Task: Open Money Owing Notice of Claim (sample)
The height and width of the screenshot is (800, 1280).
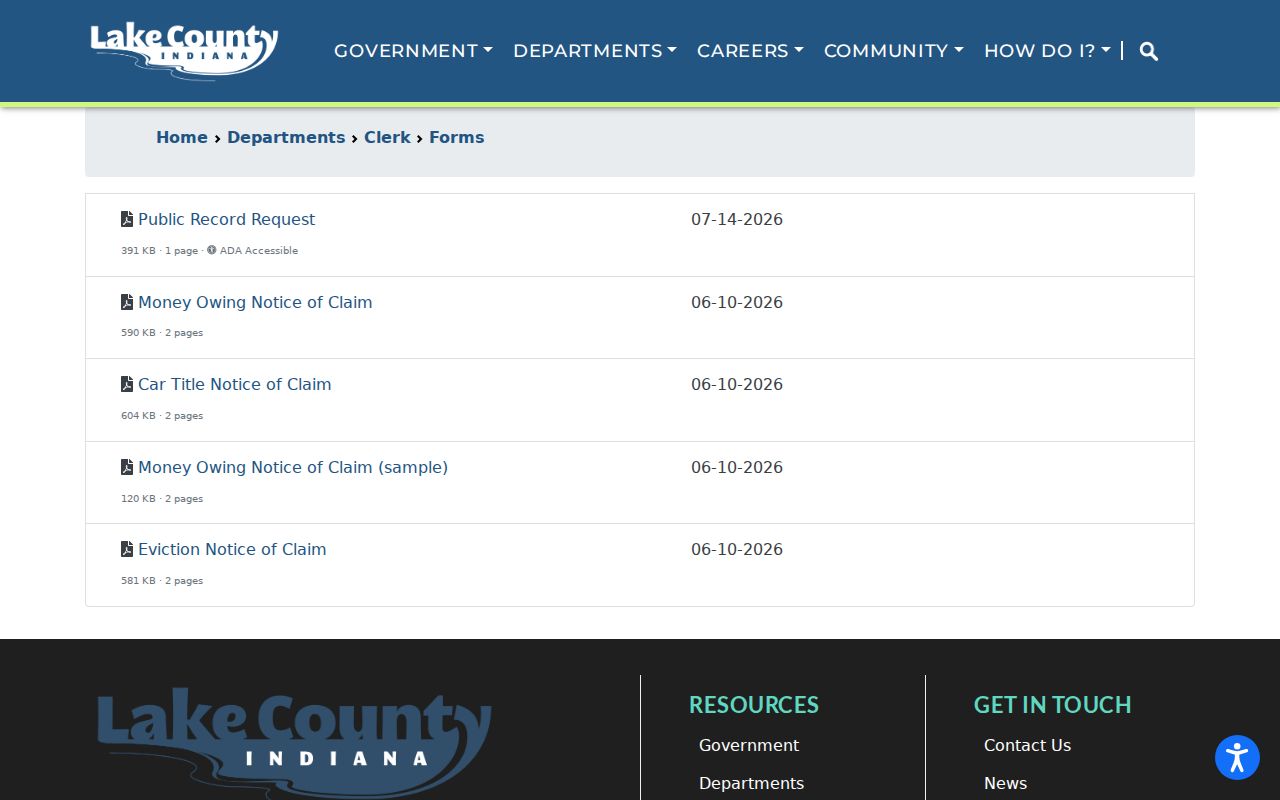Action: 293,467
